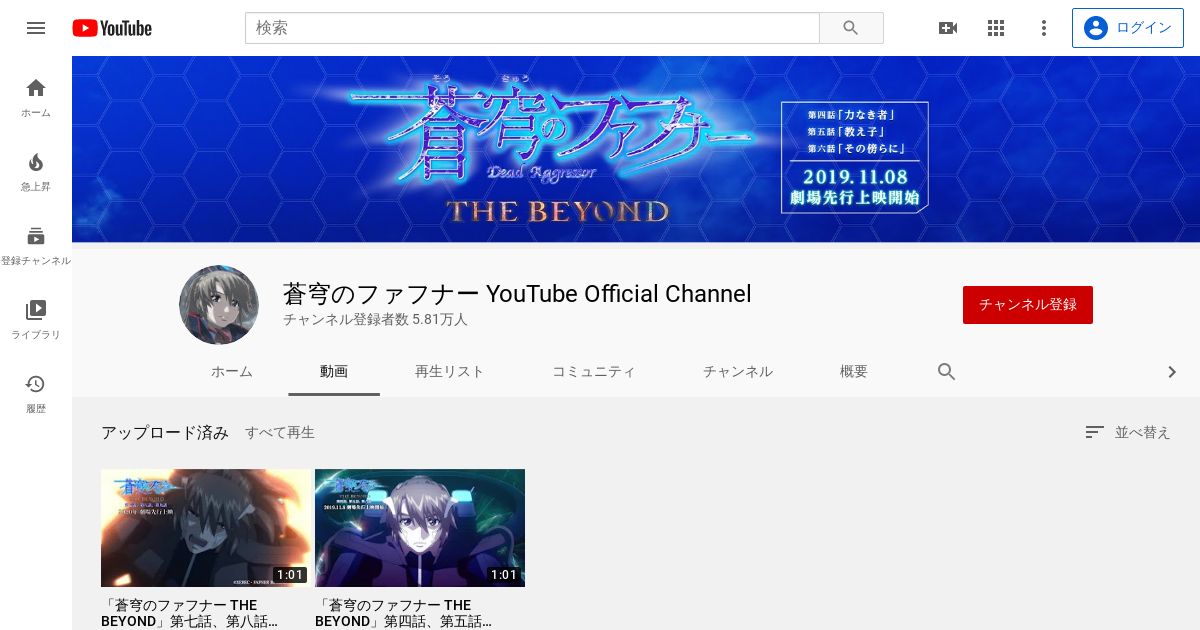Viewport: 1200px width, 630px height.
Task: Open 履歴 history in sidebar
Action: point(36,394)
